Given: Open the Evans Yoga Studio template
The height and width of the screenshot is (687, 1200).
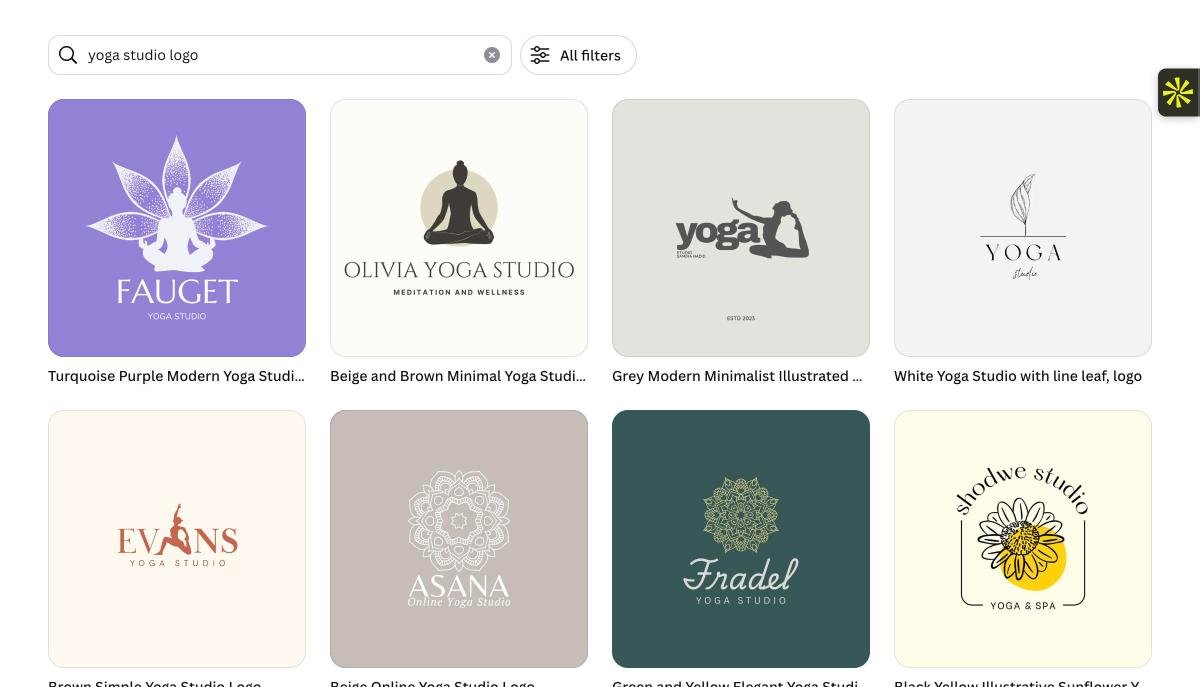Looking at the screenshot, I should point(177,539).
